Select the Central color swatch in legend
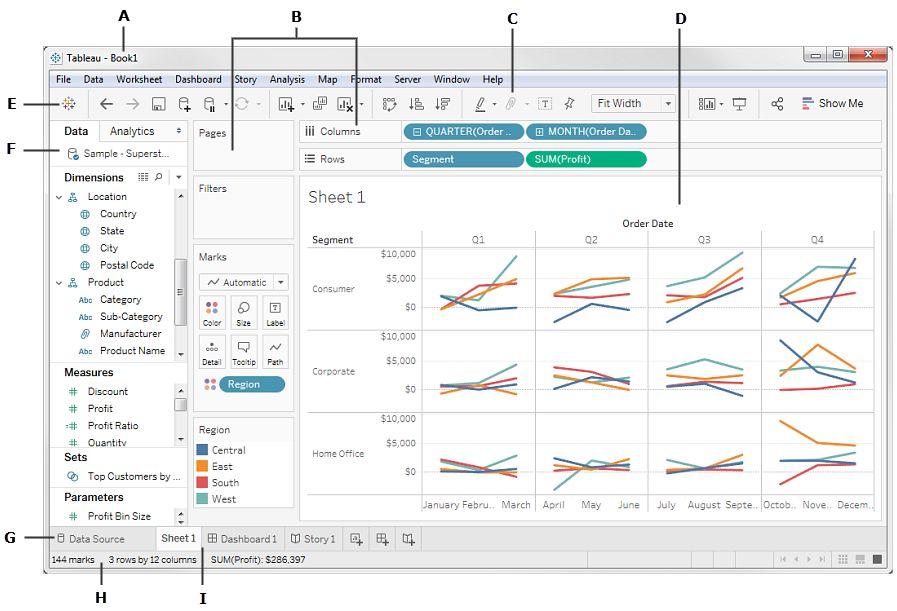The width and height of the screenshot is (897, 611). tap(202, 450)
